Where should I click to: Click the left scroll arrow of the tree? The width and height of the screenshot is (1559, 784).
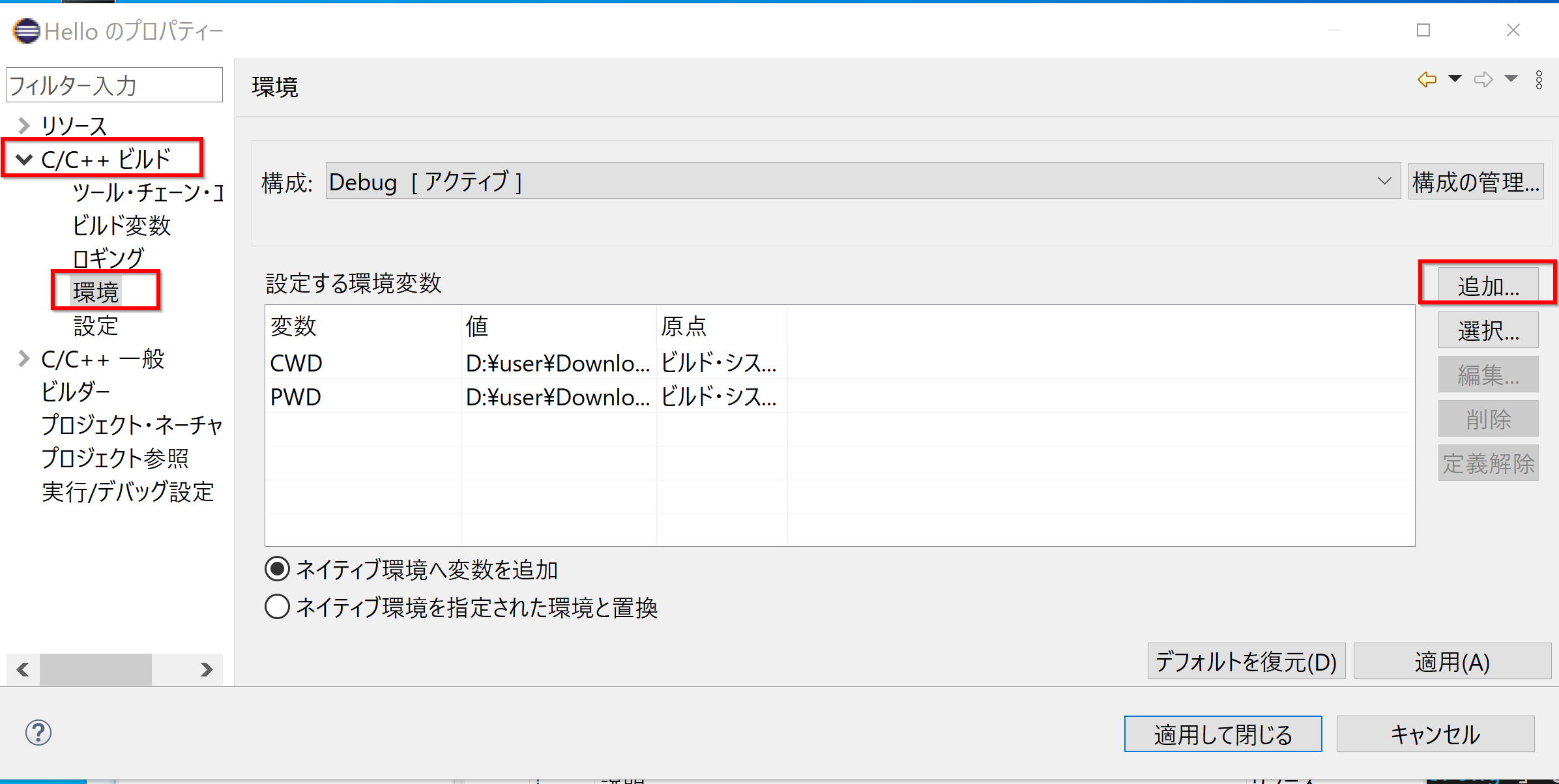[x=23, y=669]
